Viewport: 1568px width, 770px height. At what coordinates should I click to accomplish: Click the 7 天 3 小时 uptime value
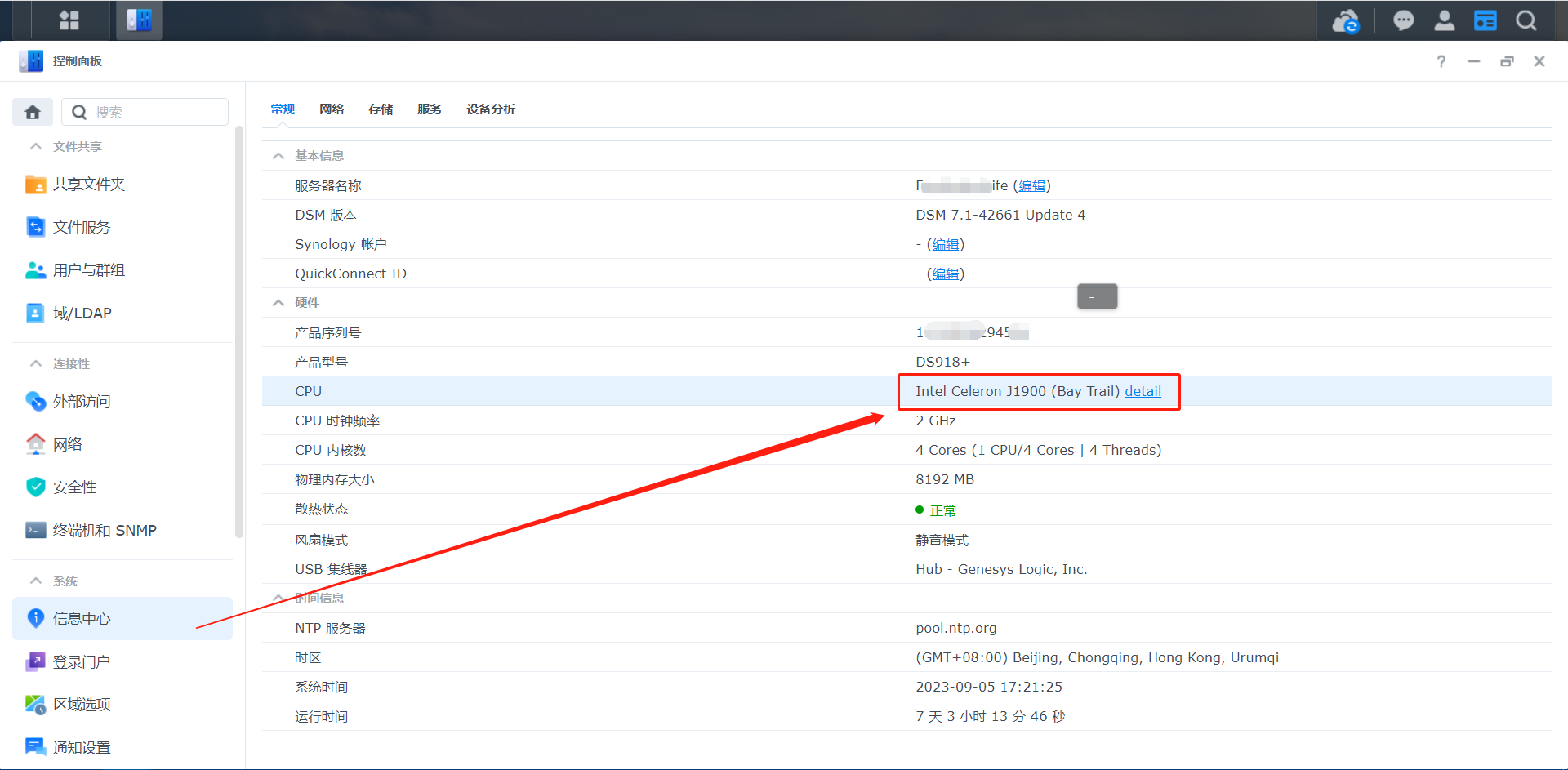(x=990, y=716)
